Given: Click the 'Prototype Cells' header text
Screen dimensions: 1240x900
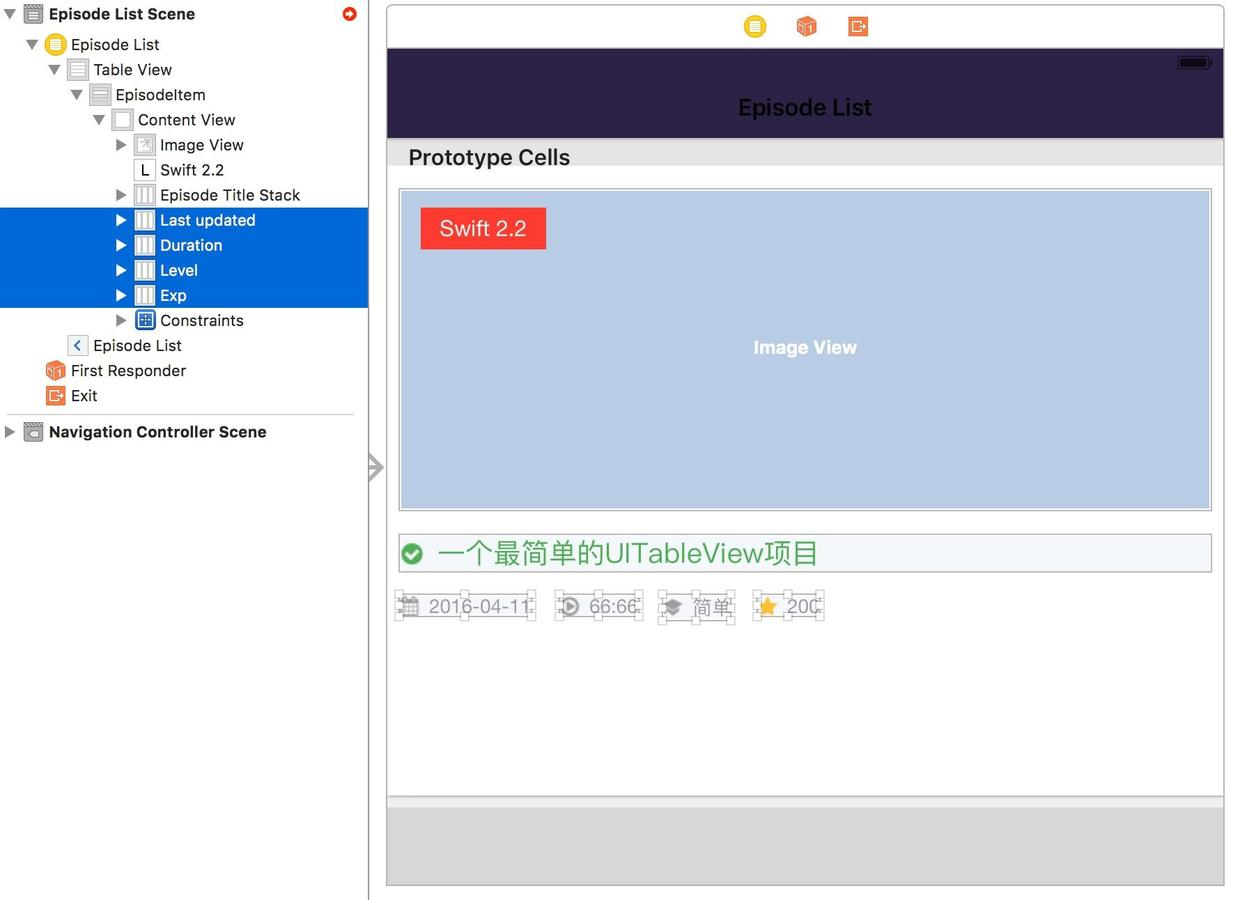Looking at the screenshot, I should (489, 157).
